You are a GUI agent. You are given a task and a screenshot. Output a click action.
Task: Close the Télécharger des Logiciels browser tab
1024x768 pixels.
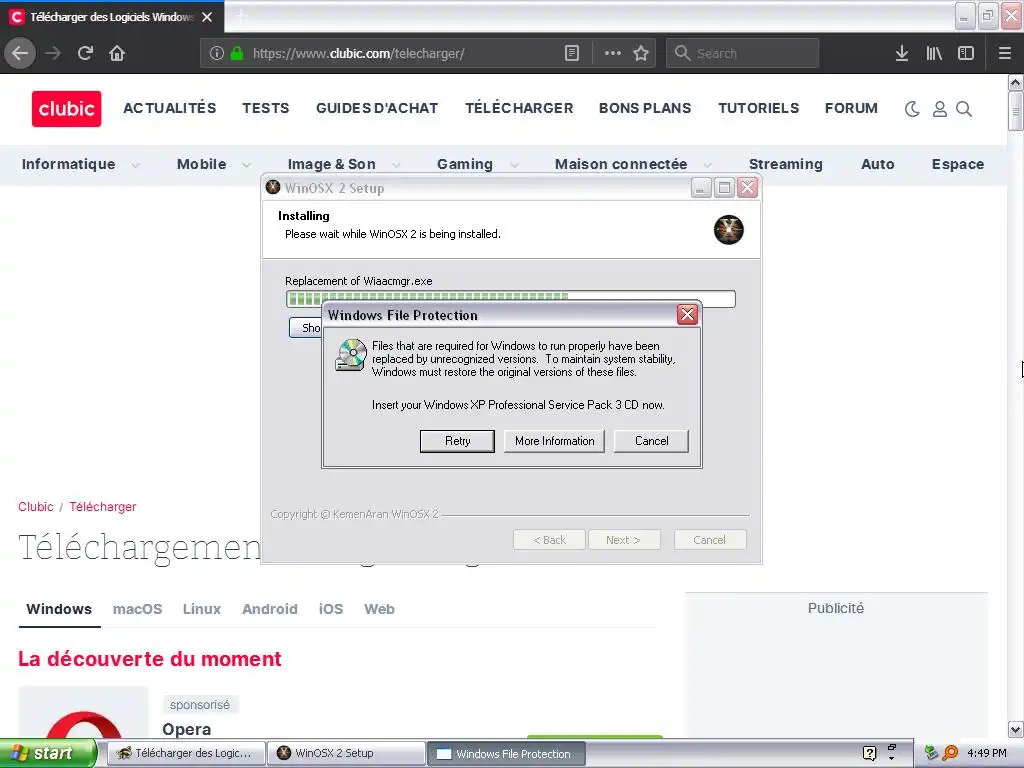(x=207, y=17)
